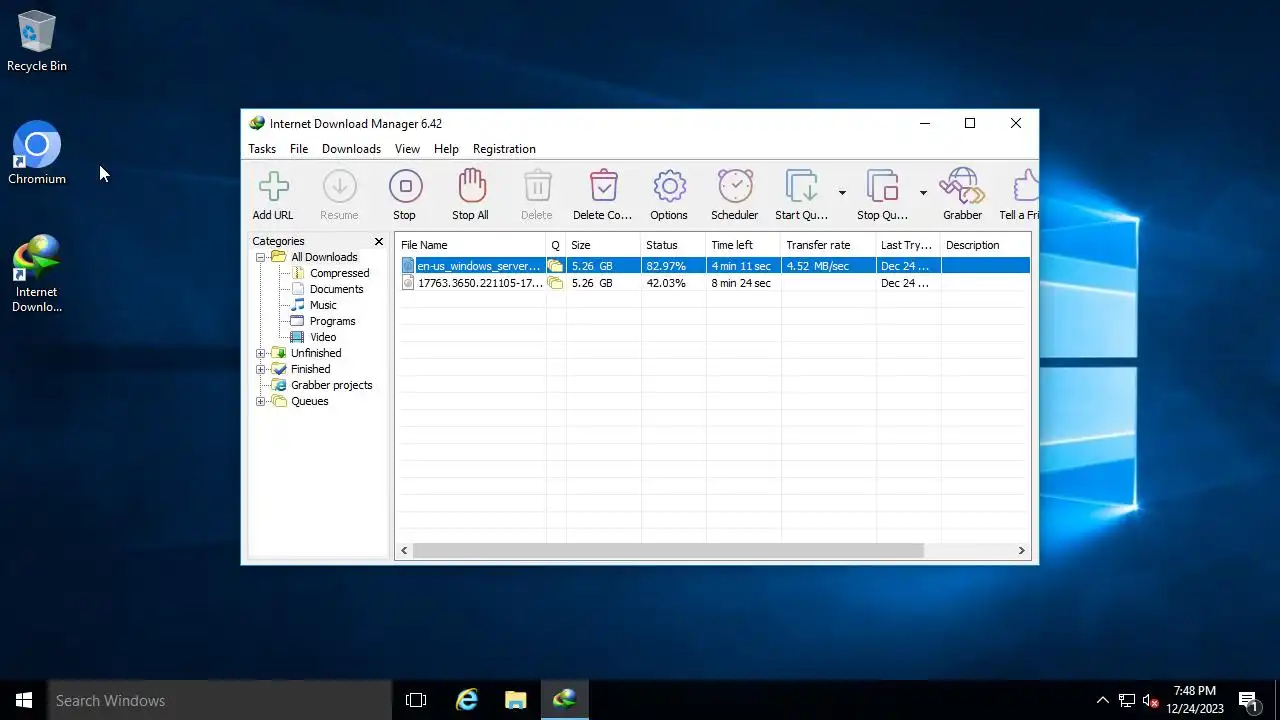Open Start Queue dropdown arrow
Image resolution: width=1280 pixels, height=720 pixels.
point(842,193)
